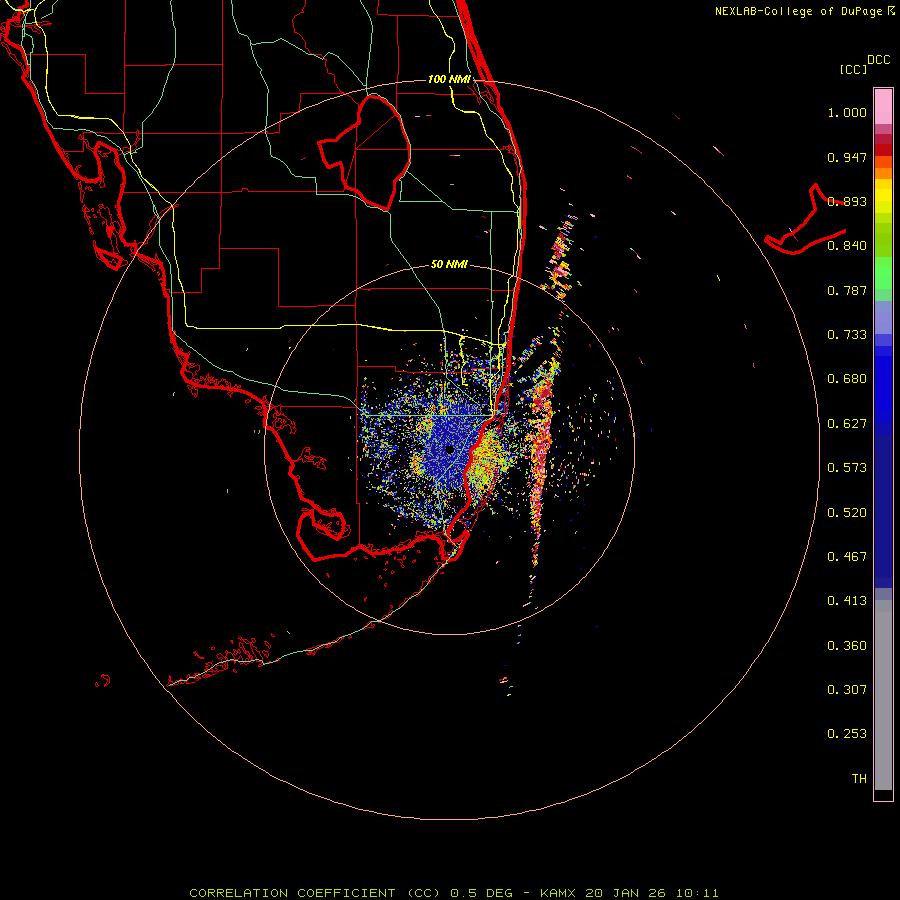The image size is (900, 900).
Task: Click inside the Lake Okeechobee outline
Action: (x=373, y=152)
